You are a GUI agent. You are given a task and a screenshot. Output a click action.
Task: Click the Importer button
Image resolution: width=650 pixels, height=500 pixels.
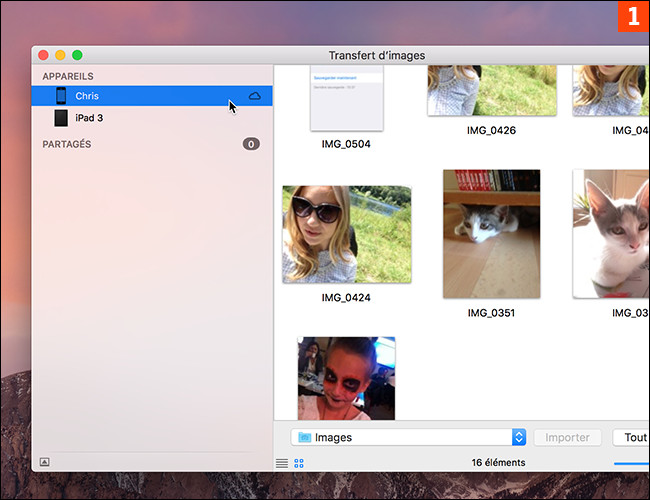point(568,437)
